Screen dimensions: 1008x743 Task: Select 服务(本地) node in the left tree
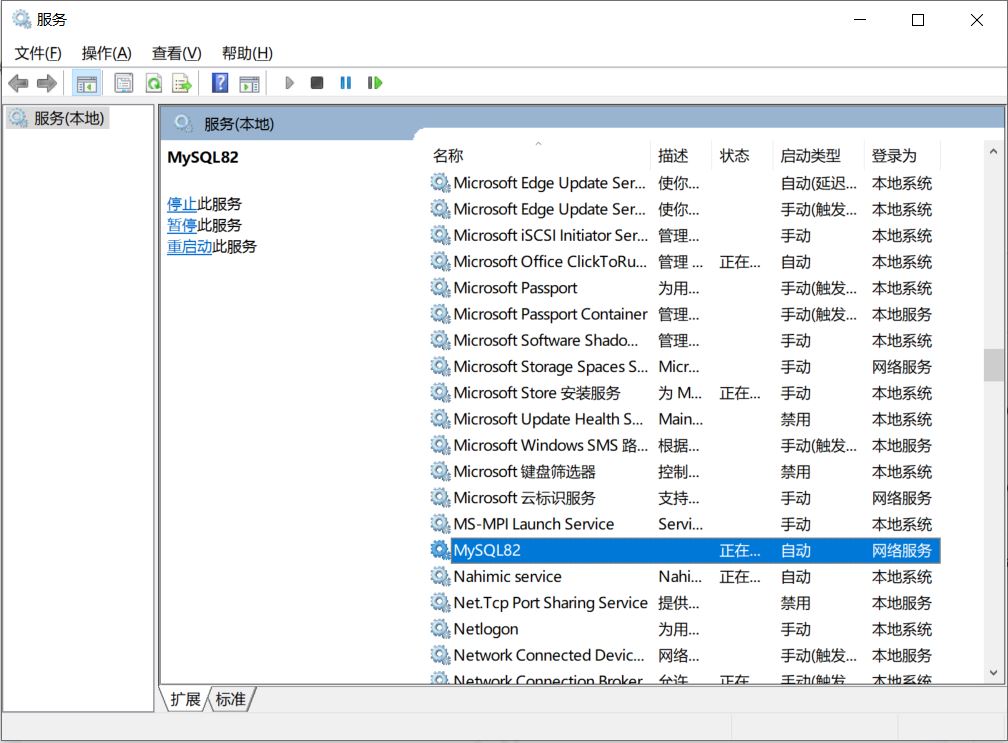pos(58,118)
